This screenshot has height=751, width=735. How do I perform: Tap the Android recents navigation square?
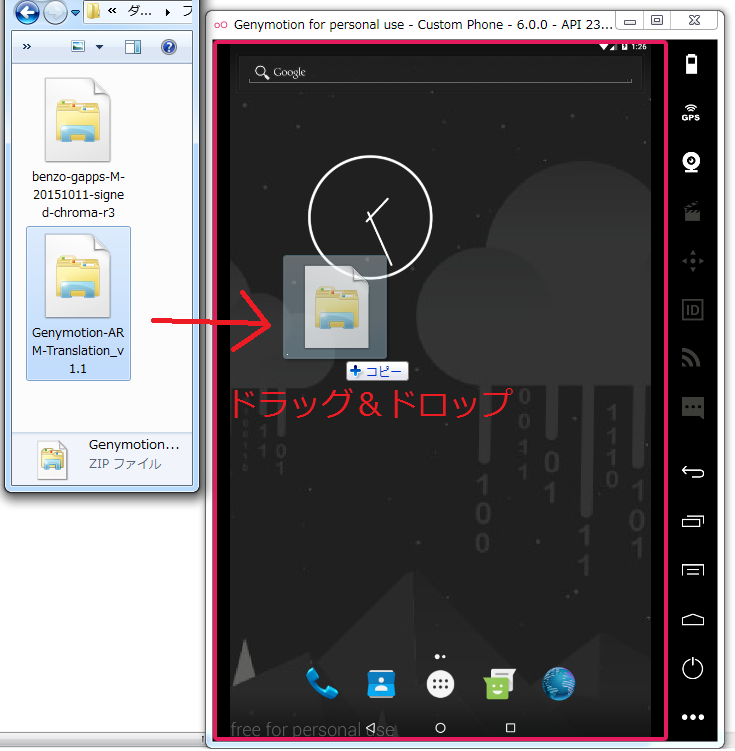point(510,728)
